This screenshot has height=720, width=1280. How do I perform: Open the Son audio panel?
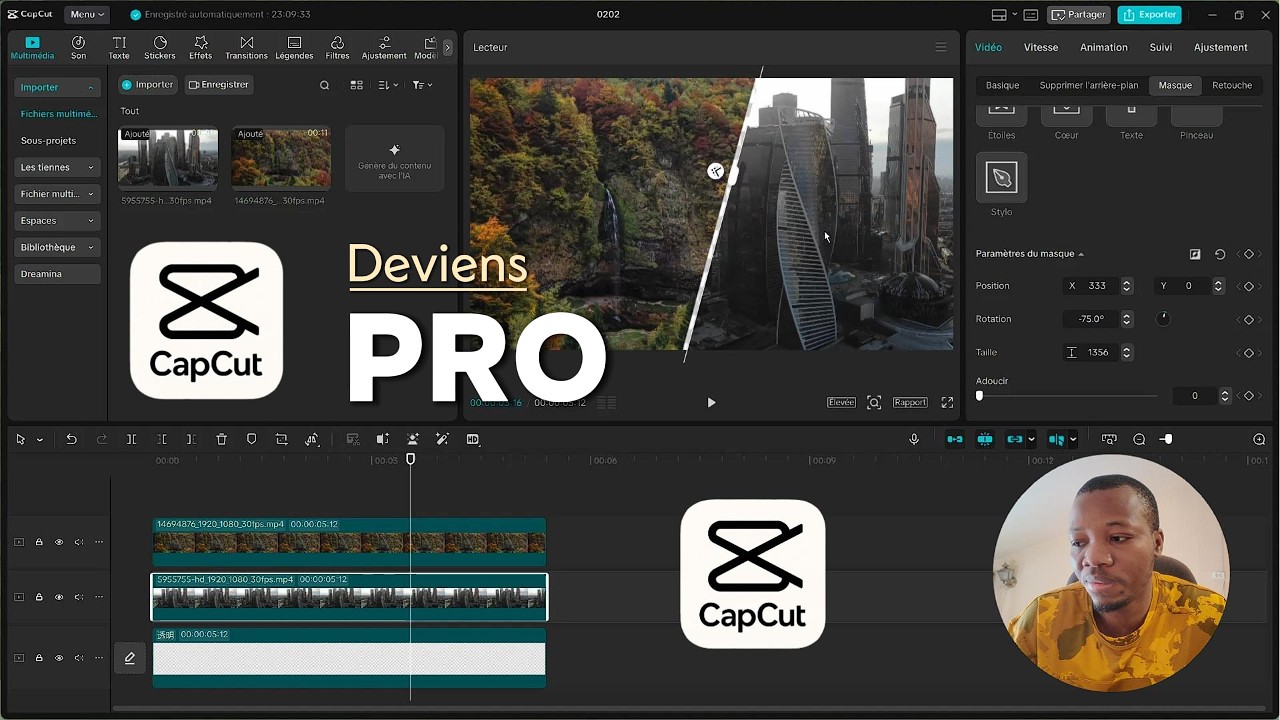click(78, 48)
